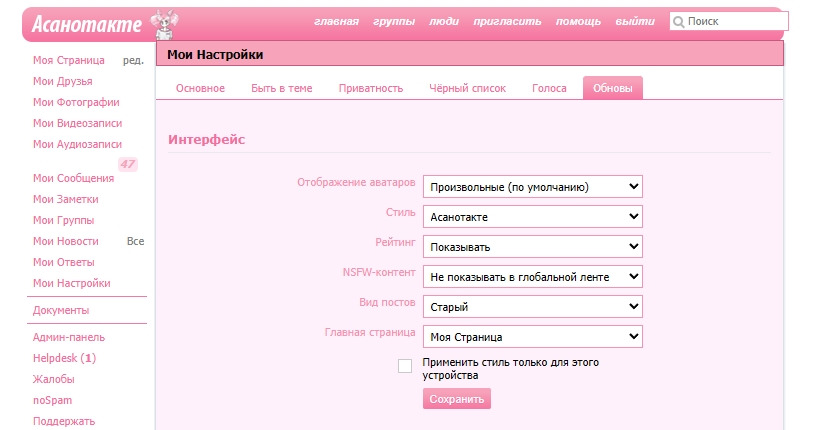Click the ред. link next to Моя Страница

[133, 60]
